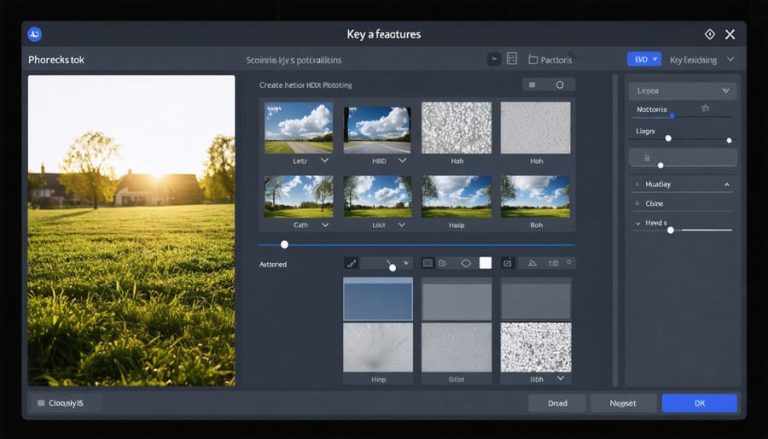Screen dimensions: 768x439
Task: Select the Boh landscape thumbnail
Action: point(535,196)
